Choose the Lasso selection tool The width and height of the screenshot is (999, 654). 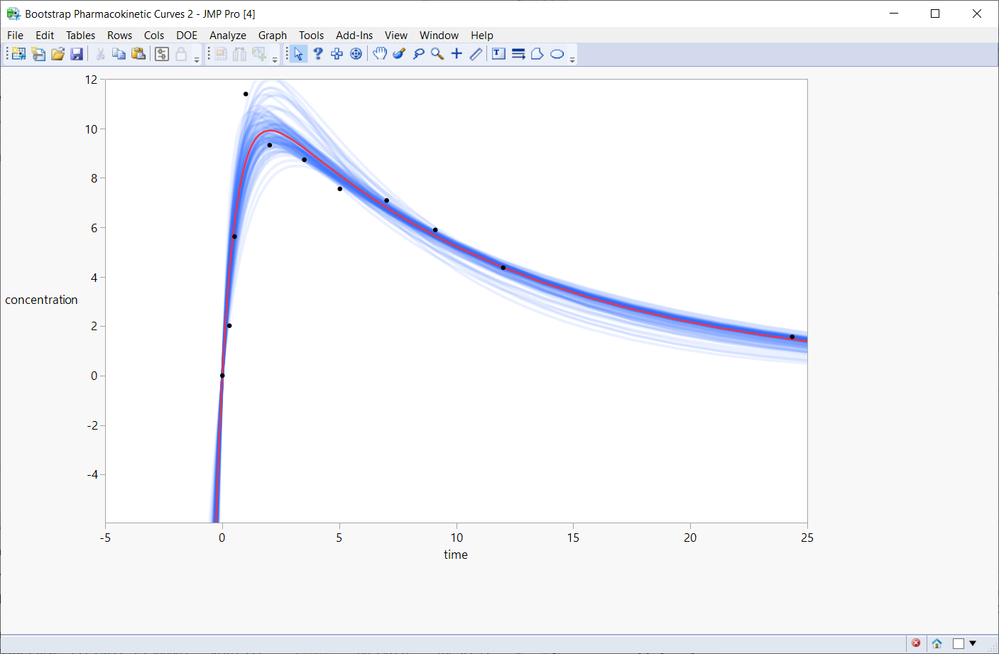[419, 53]
